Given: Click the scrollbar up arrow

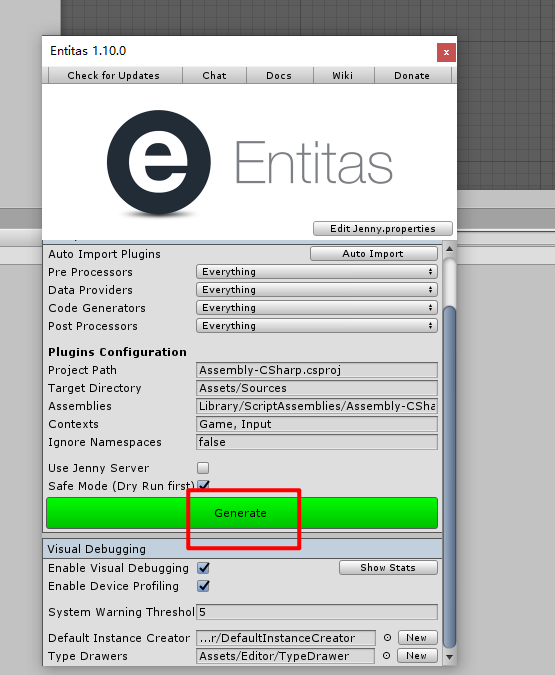Looking at the screenshot, I should tap(450, 249).
